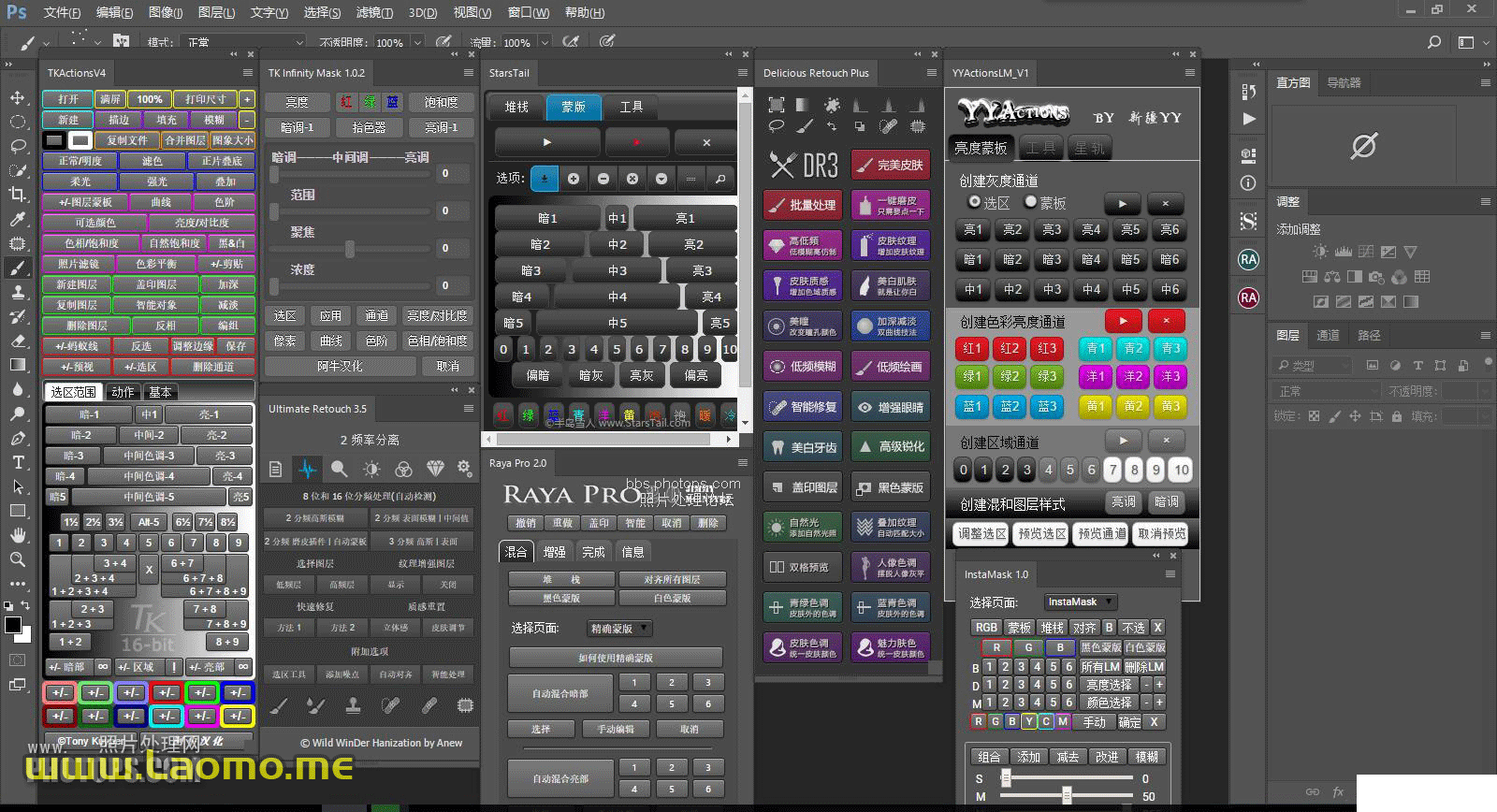Click the DR3 knife and fork logo
Image resolution: width=1497 pixels, height=812 pixels.
pos(804,166)
